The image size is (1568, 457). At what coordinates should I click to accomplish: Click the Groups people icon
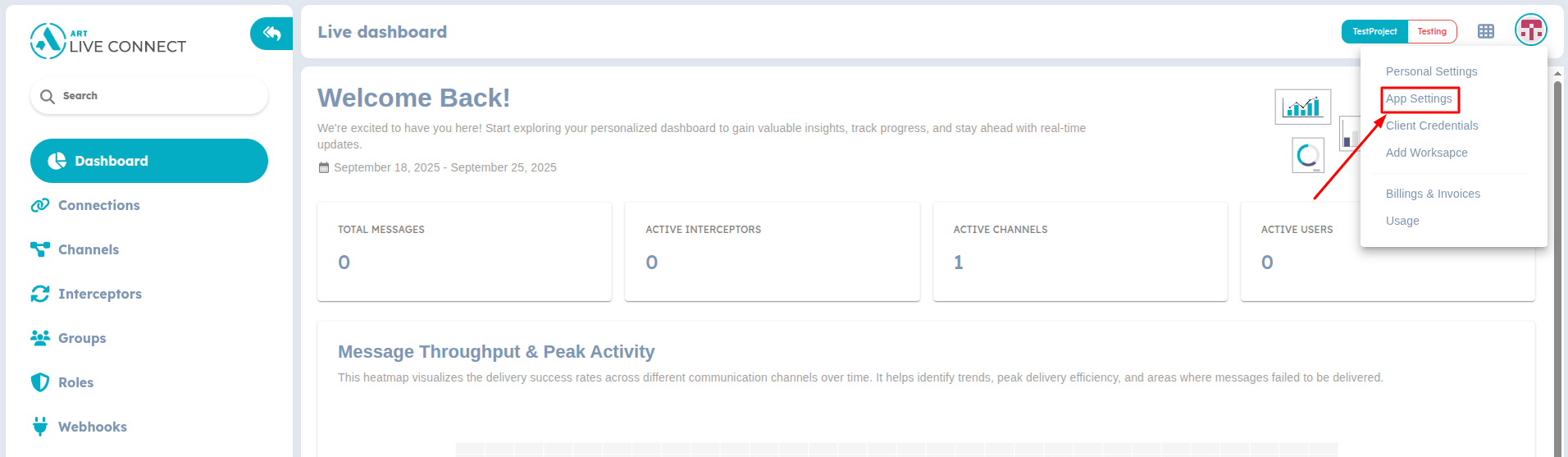pos(40,337)
